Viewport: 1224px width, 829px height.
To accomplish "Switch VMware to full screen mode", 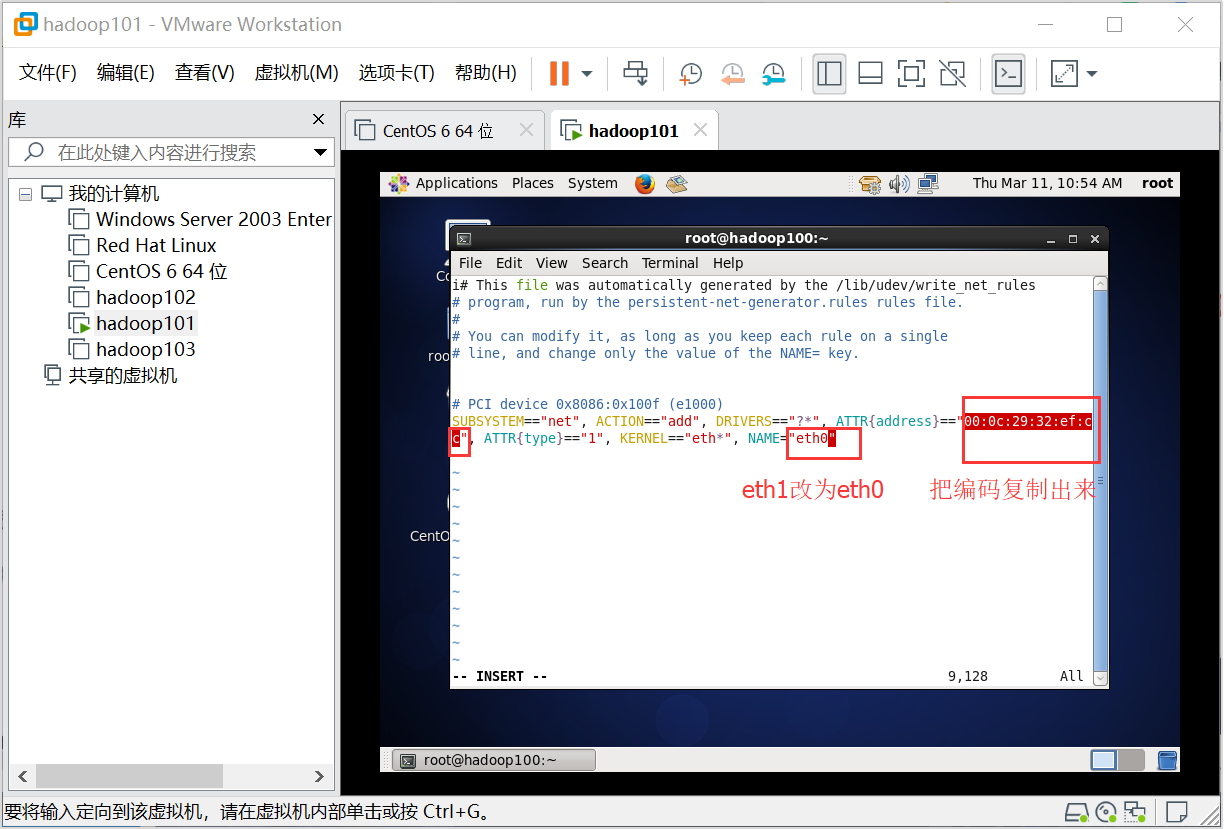I will [911, 73].
